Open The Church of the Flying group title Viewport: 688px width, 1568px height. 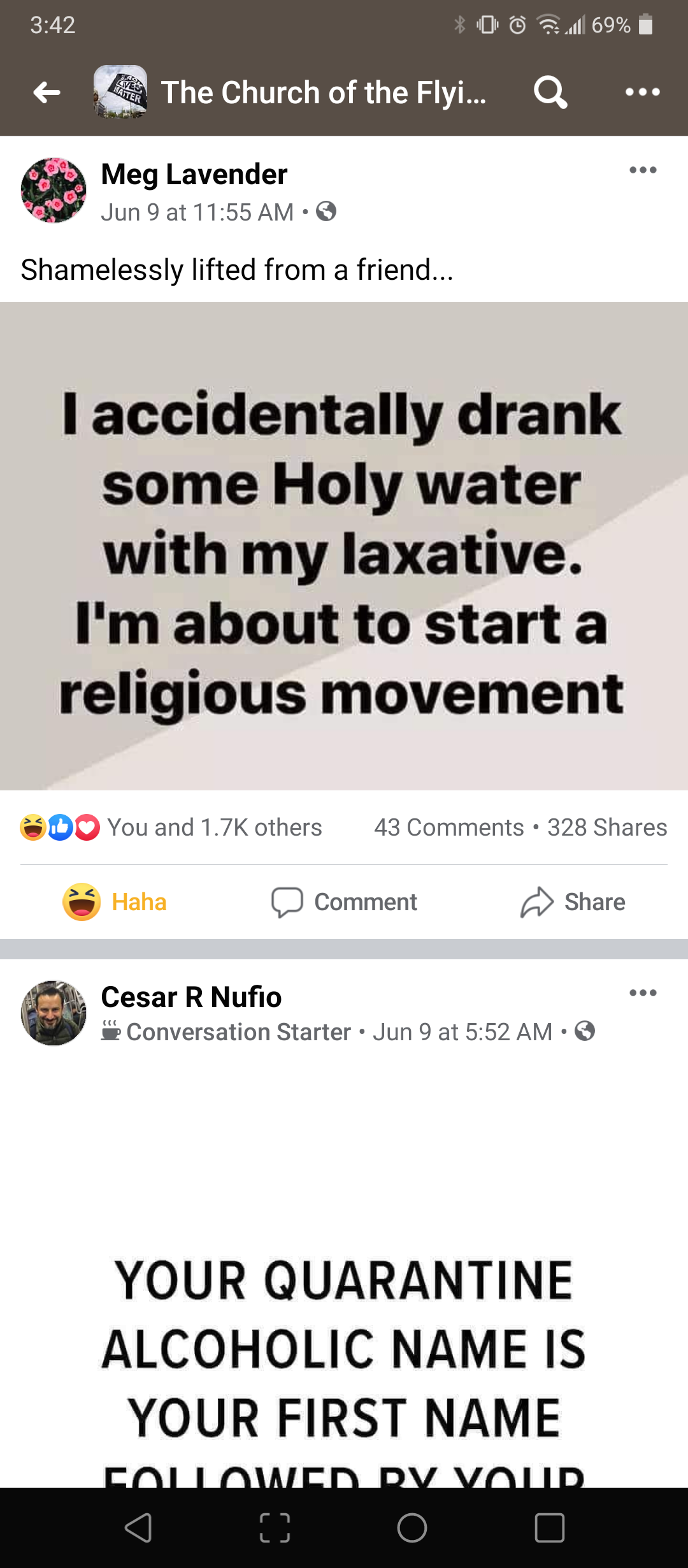pyautogui.click(x=323, y=92)
